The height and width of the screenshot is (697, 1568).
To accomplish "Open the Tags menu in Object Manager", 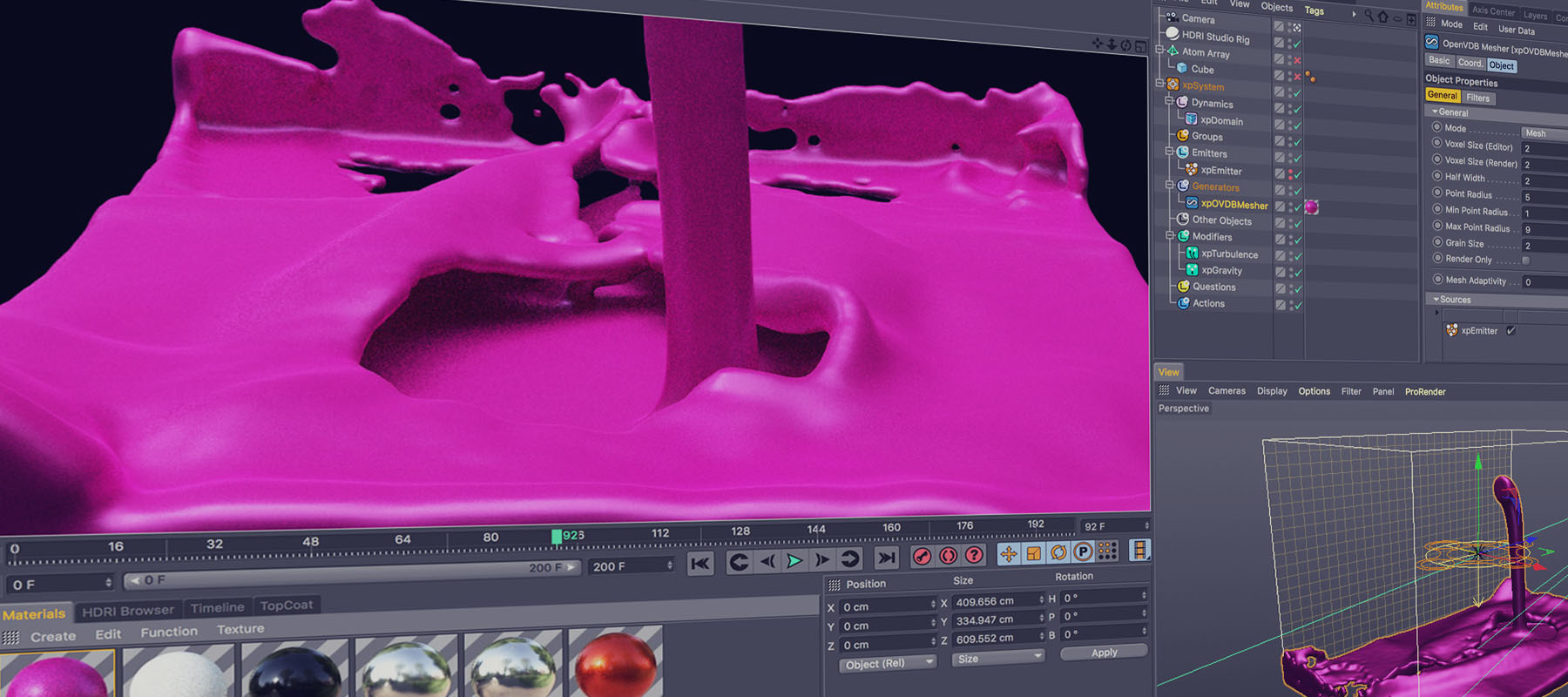I will pos(1314,10).
